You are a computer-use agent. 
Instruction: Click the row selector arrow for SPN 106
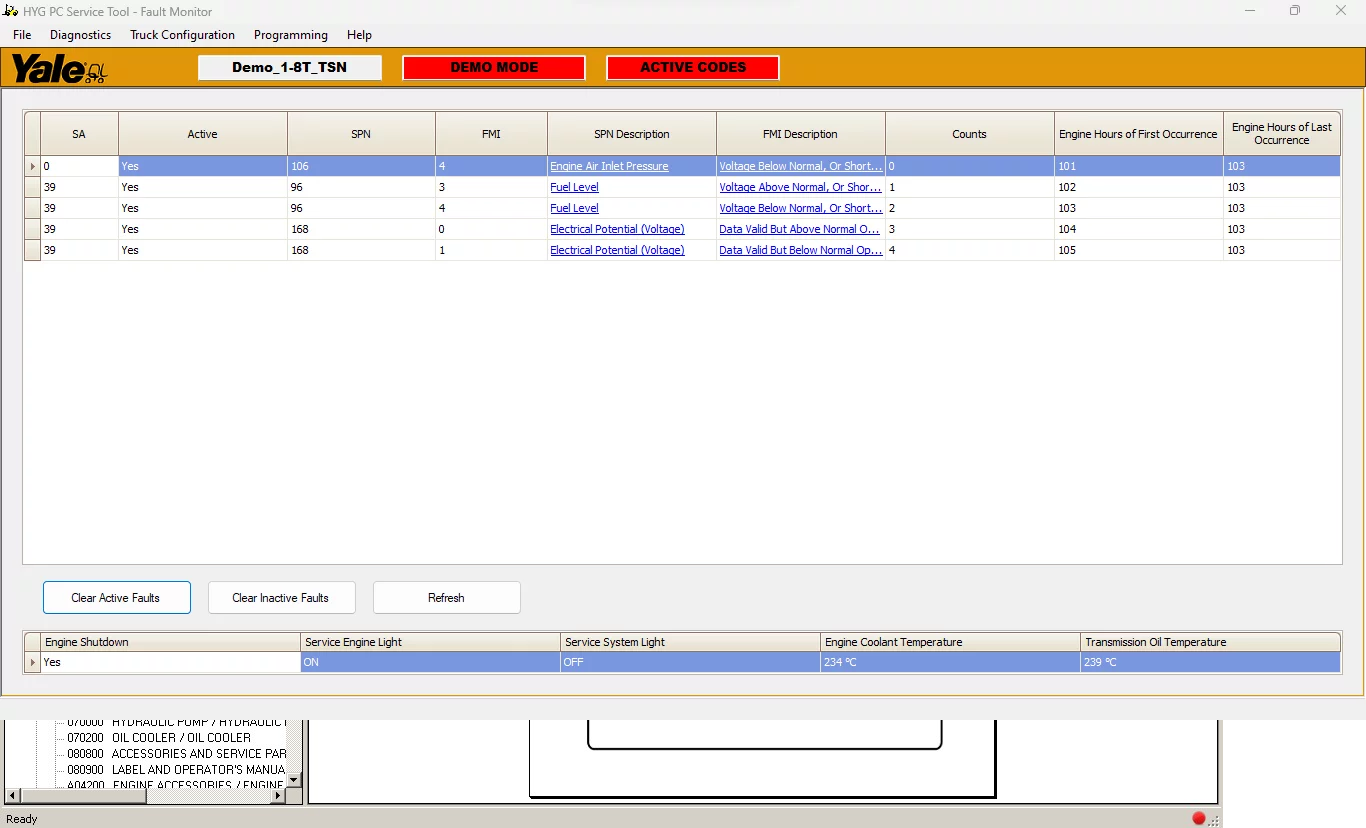tap(32, 167)
